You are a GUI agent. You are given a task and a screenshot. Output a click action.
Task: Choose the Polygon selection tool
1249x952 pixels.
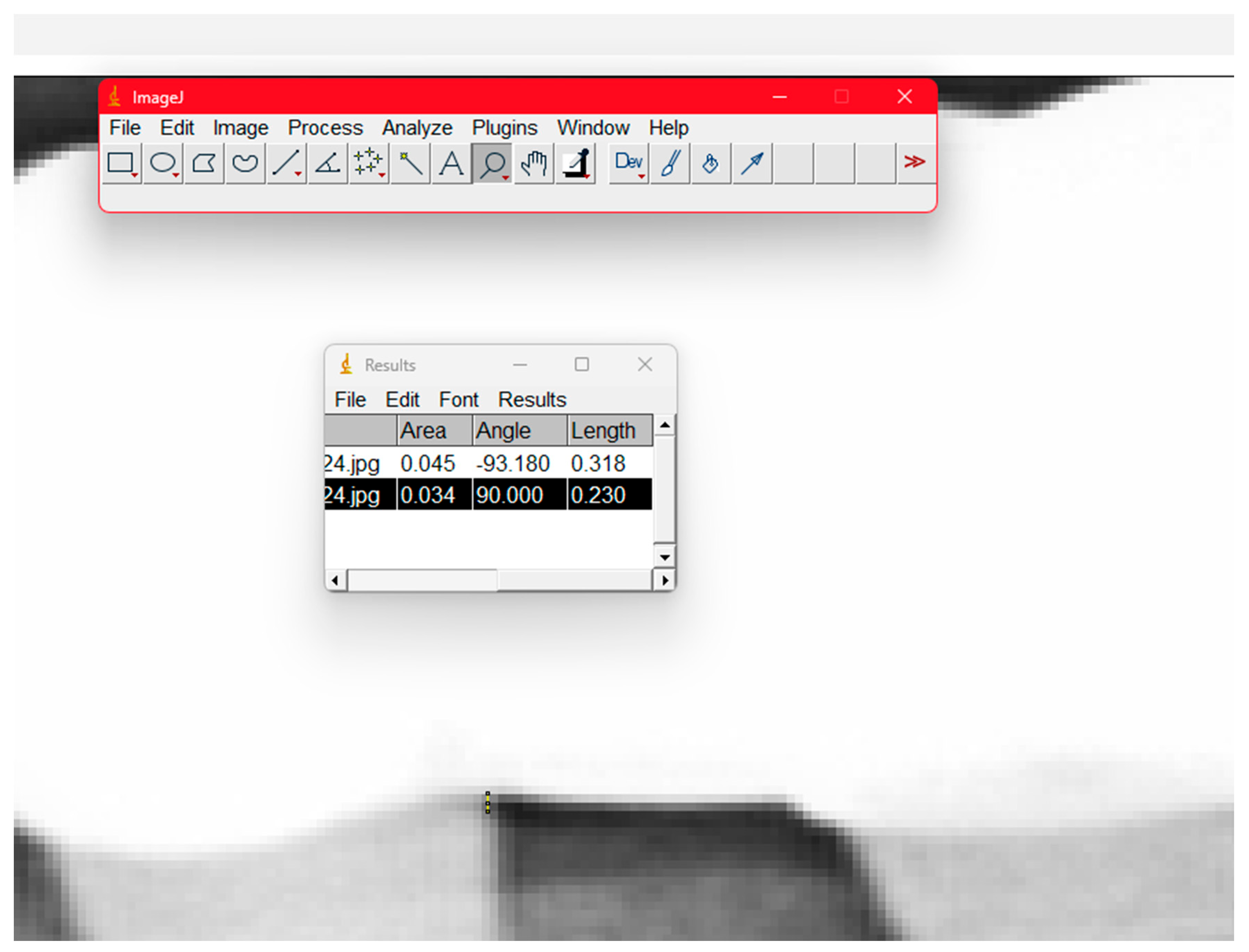click(x=204, y=163)
